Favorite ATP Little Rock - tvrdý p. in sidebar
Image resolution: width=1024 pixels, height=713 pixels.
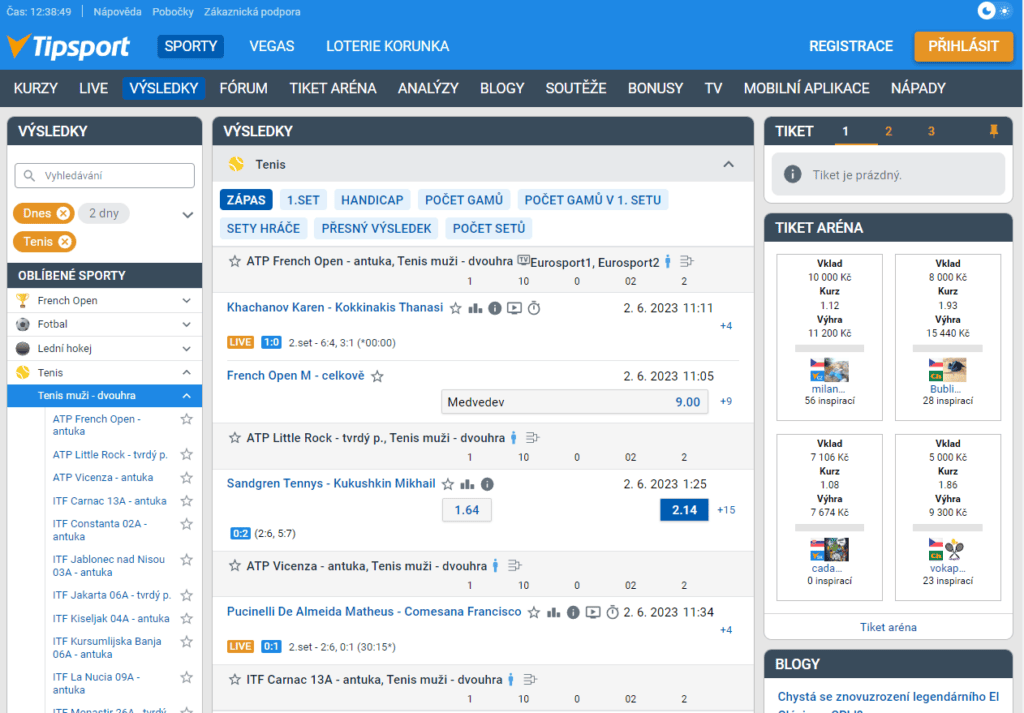186,454
